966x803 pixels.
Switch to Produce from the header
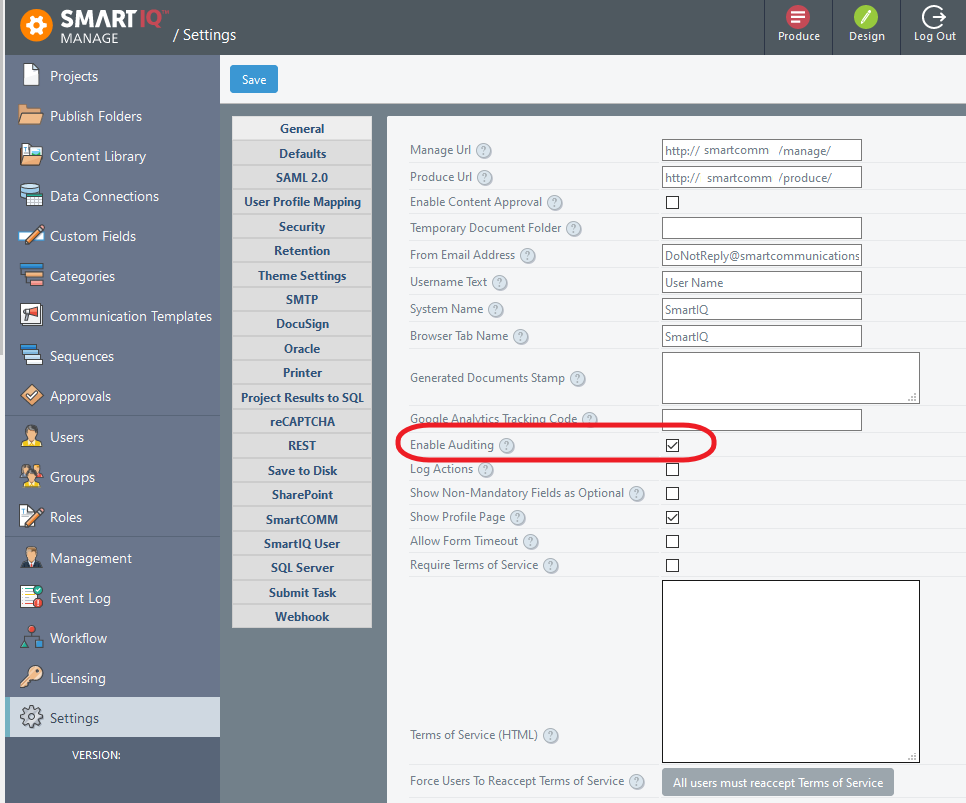(798, 24)
